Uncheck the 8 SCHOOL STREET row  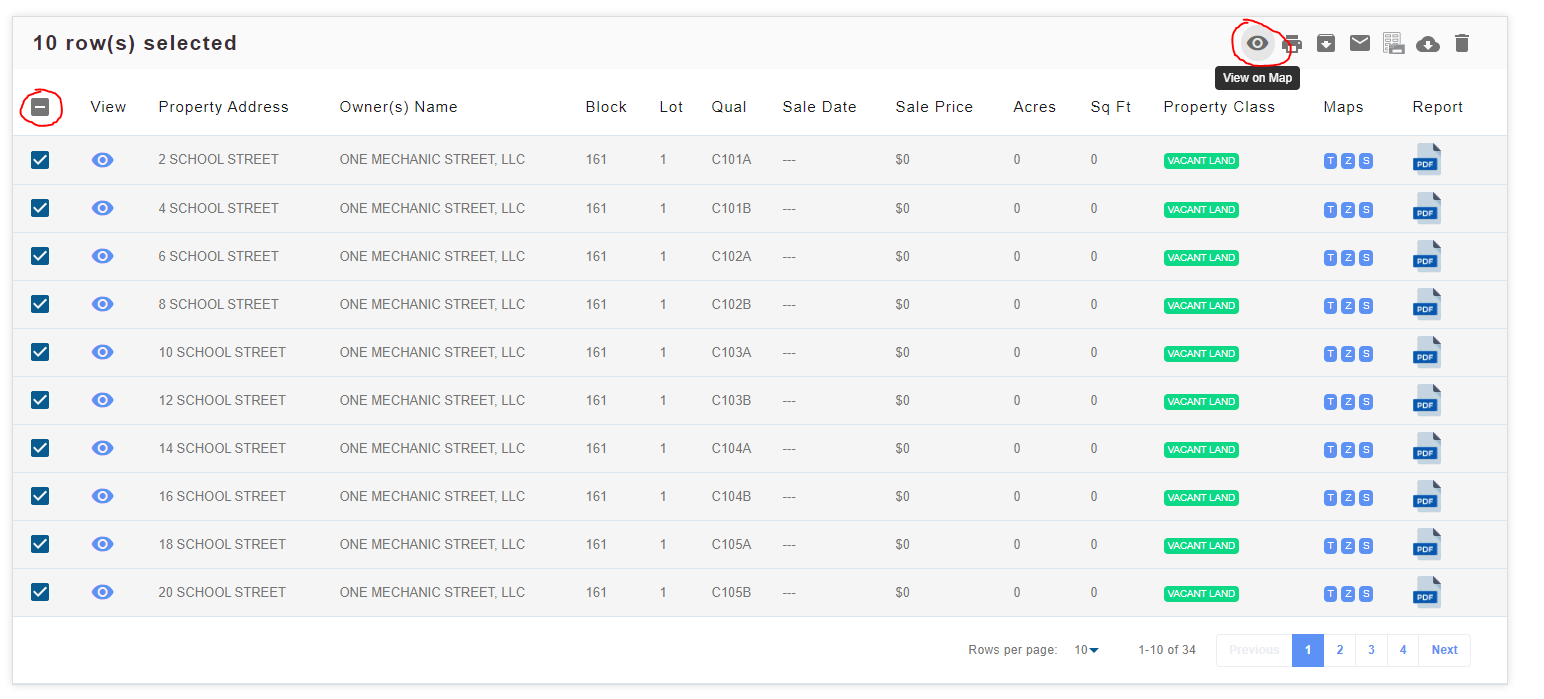pos(40,304)
